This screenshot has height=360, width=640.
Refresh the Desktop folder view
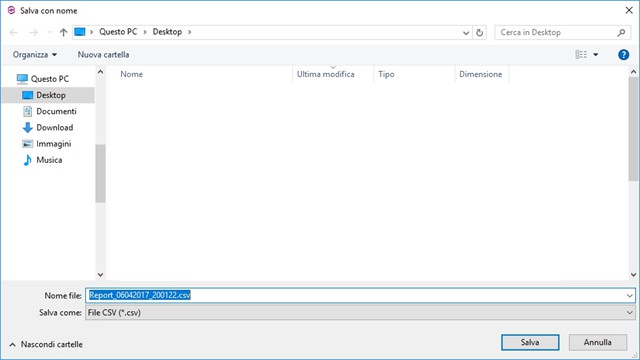(x=480, y=33)
